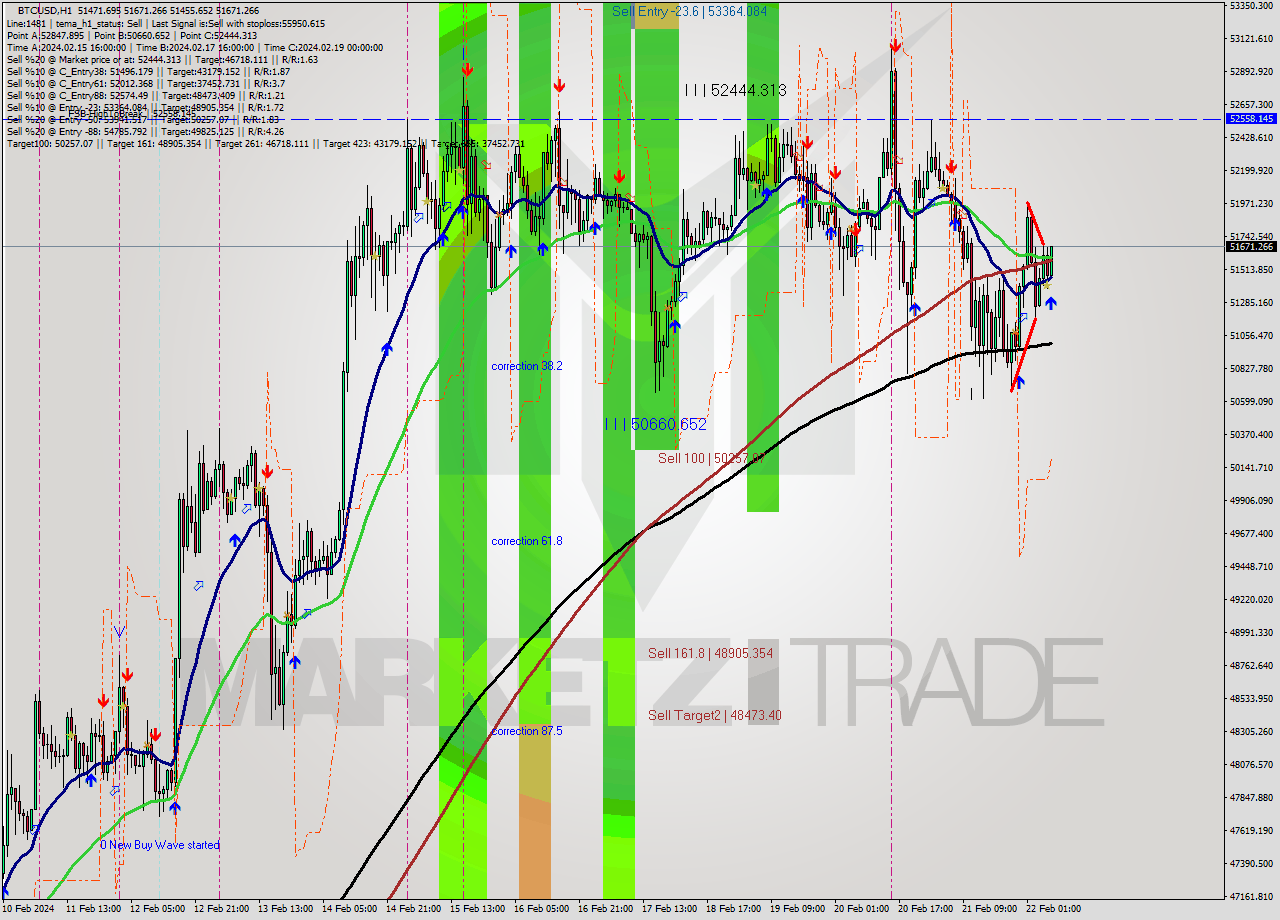Screen dimensions: 1280x920
Task: Click the '13 Feb 13:00' time axis label
Action: pos(284,909)
